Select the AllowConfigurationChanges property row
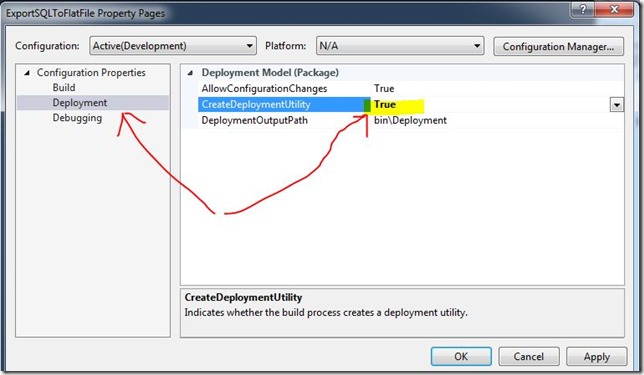Screen dimensions: 644x375 (411, 88)
